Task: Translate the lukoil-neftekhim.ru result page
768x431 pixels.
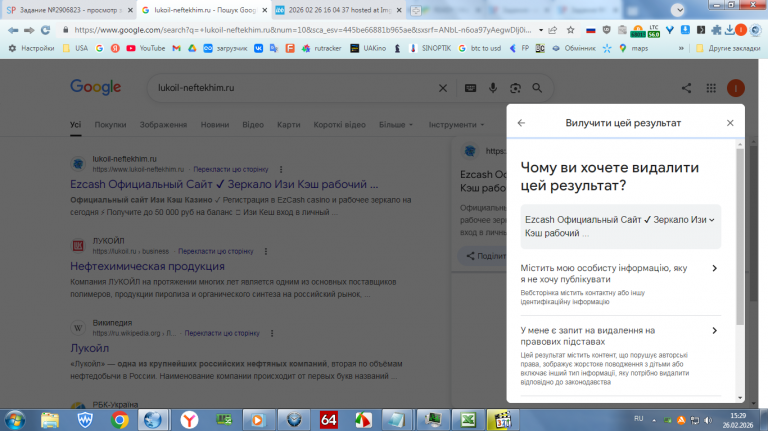Action: click(x=231, y=169)
